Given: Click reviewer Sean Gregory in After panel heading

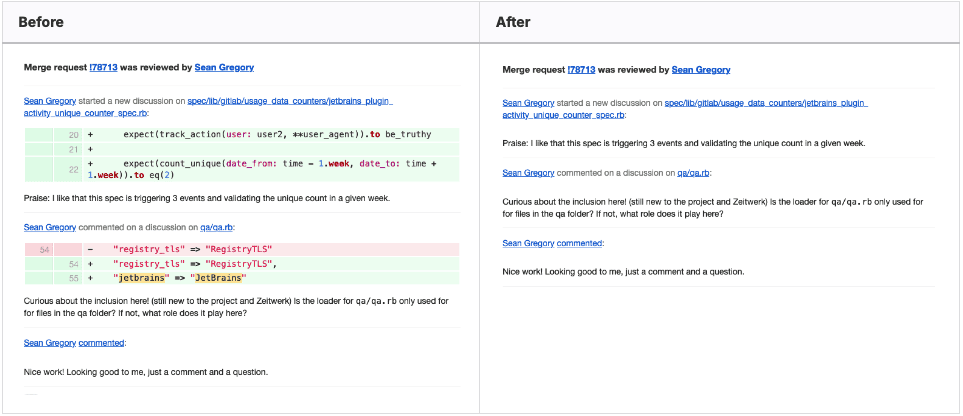Looking at the screenshot, I should click(701, 70).
